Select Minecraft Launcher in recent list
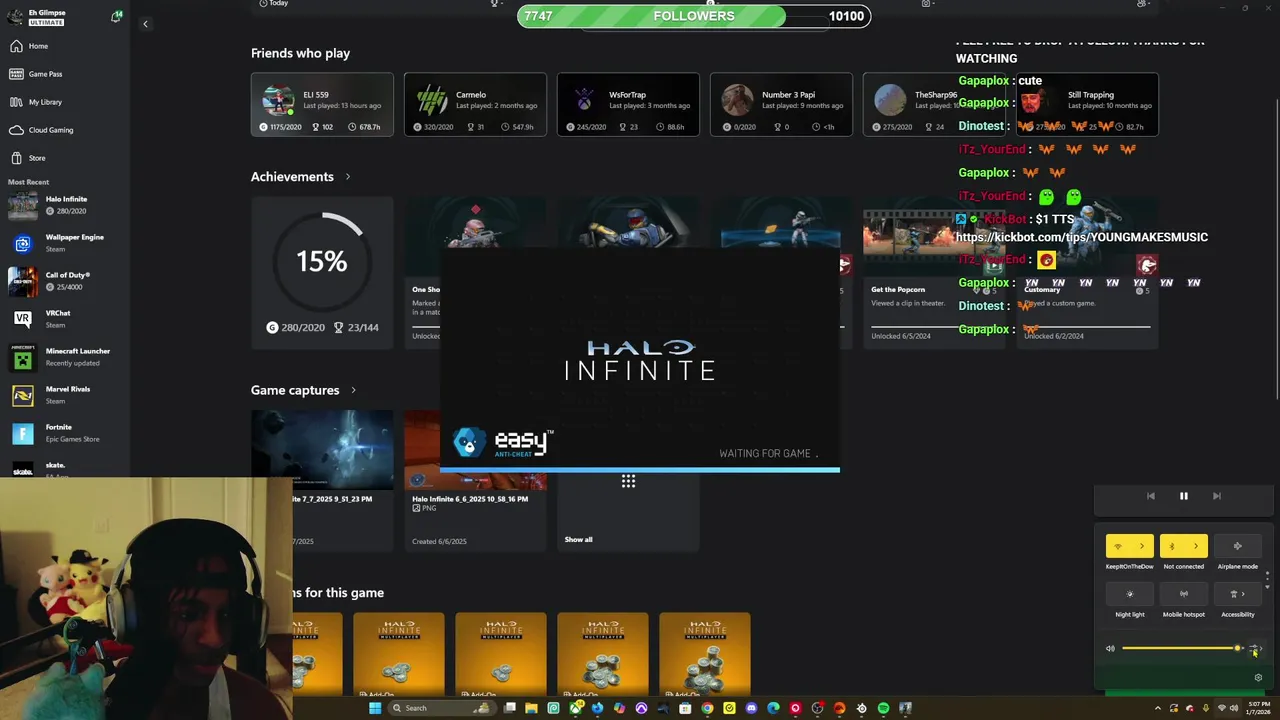This screenshot has width=1280, height=720. coord(65,357)
